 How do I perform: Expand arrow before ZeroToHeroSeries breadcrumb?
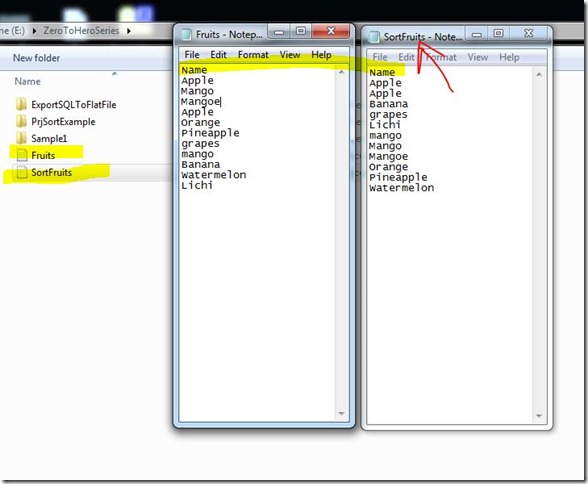pos(34,31)
